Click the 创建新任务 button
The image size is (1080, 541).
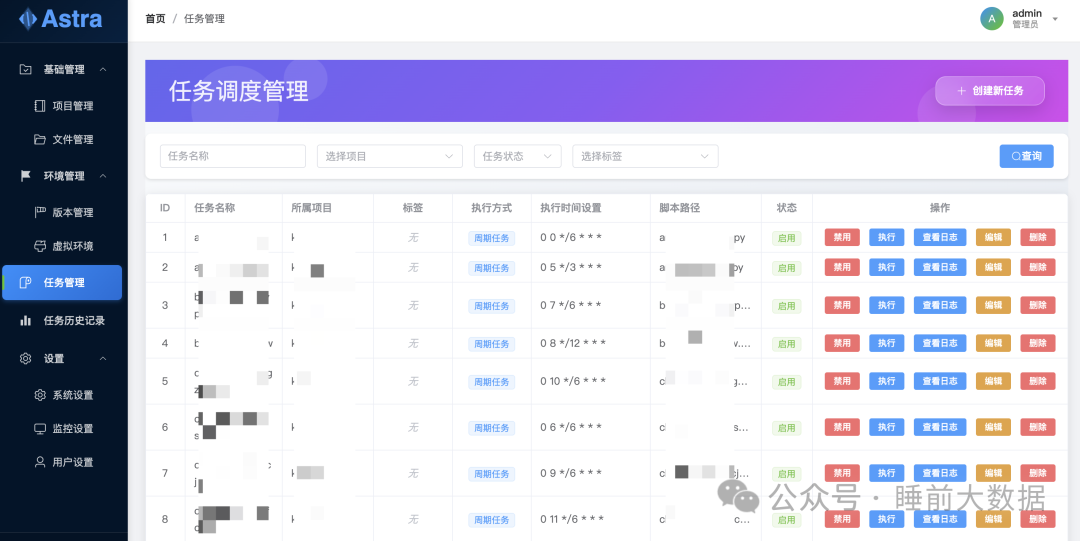[x=990, y=91]
